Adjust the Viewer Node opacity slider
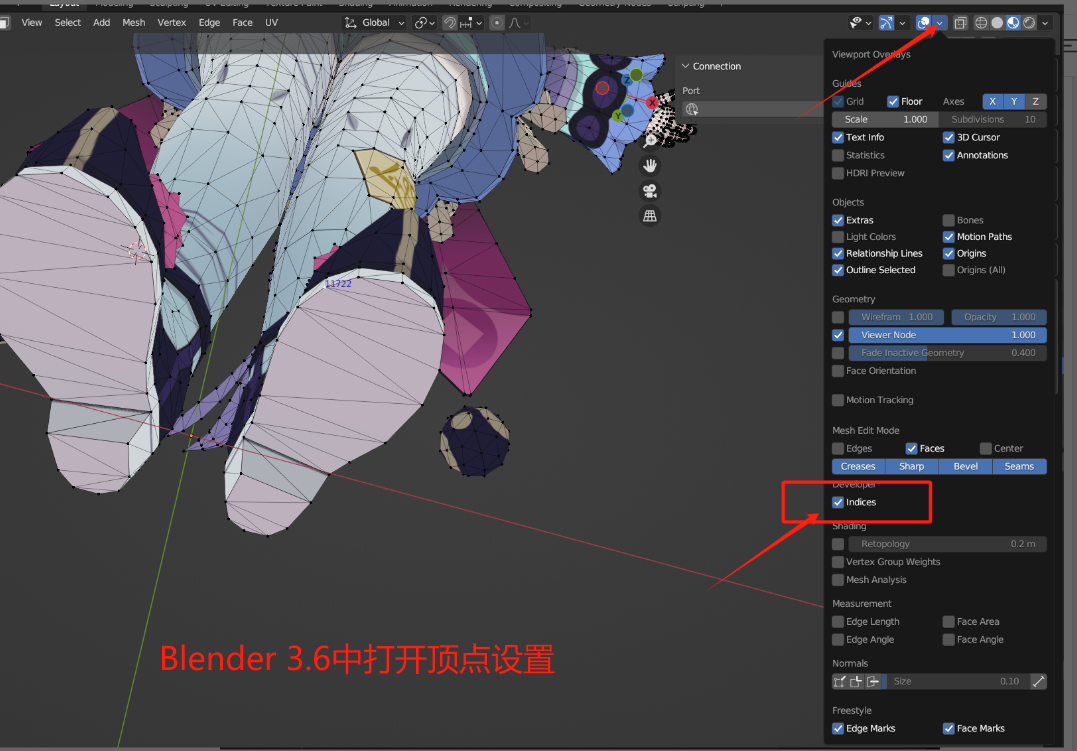Viewport: 1077px width, 751px height. (948, 335)
